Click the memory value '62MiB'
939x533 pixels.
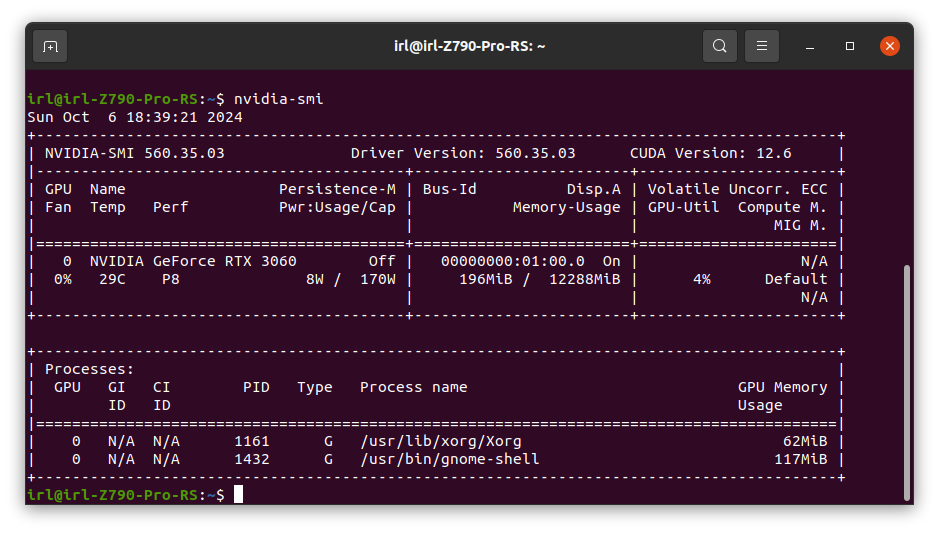pyautogui.click(x=805, y=441)
